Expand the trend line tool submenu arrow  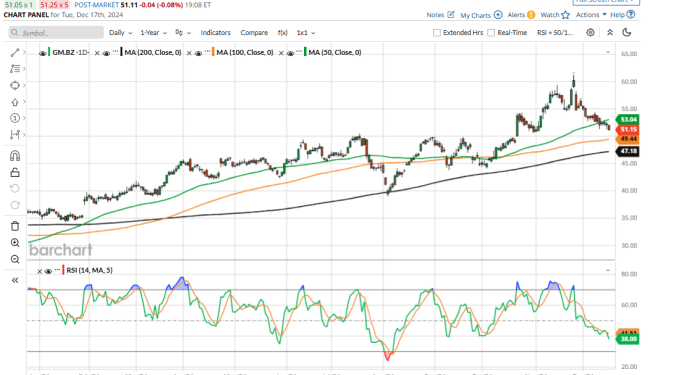[x=24, y=53]
